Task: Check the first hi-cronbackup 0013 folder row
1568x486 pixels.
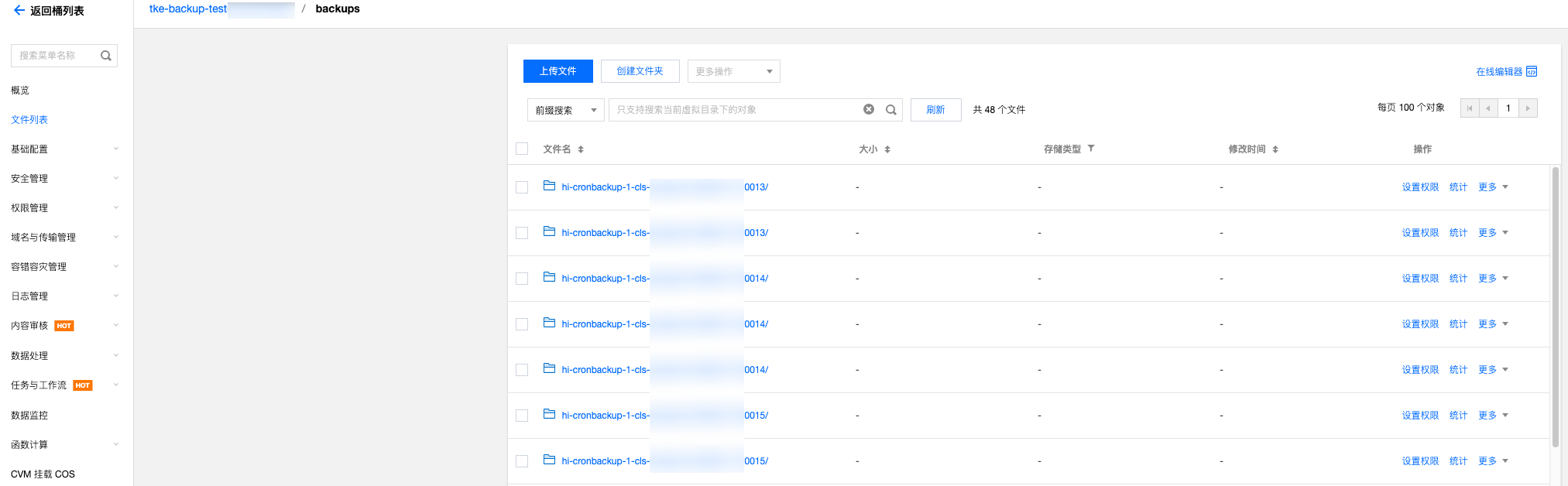Action: [522, 187]
